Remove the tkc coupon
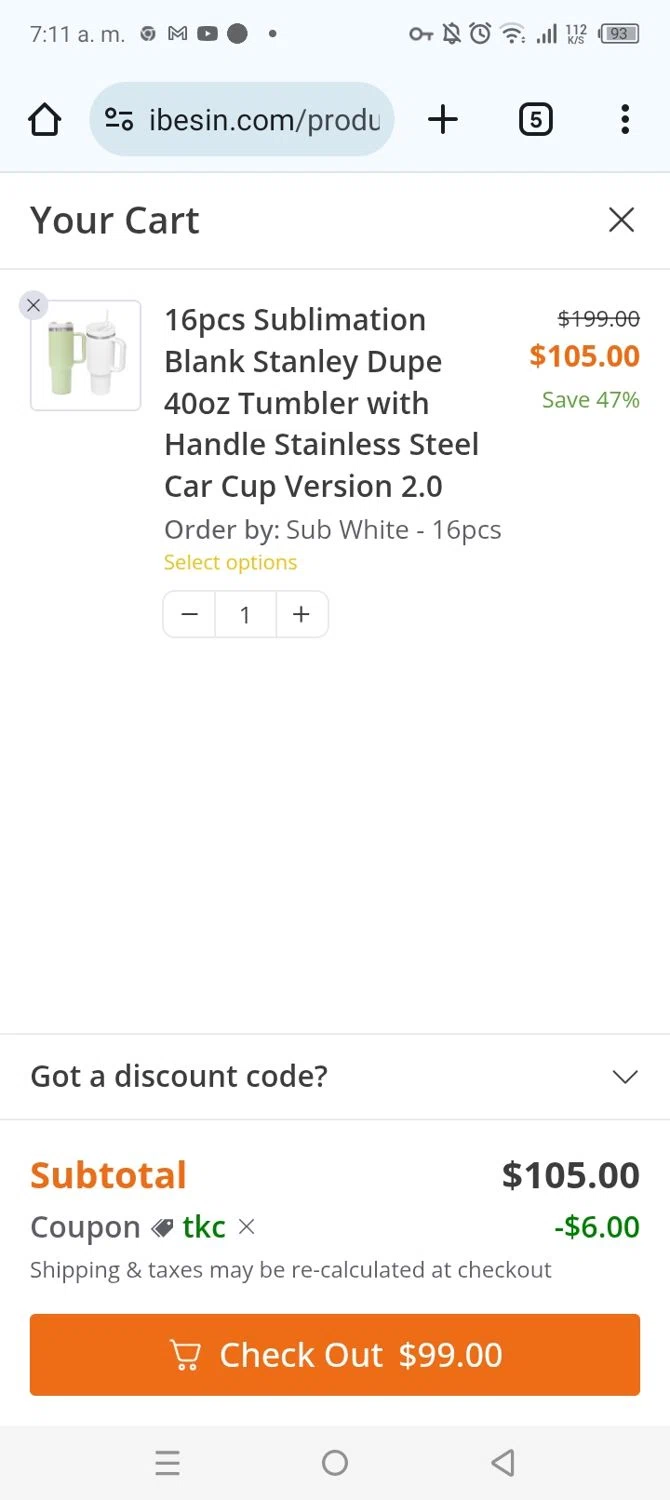670x1500 pixels. [x=247, y=1227]
